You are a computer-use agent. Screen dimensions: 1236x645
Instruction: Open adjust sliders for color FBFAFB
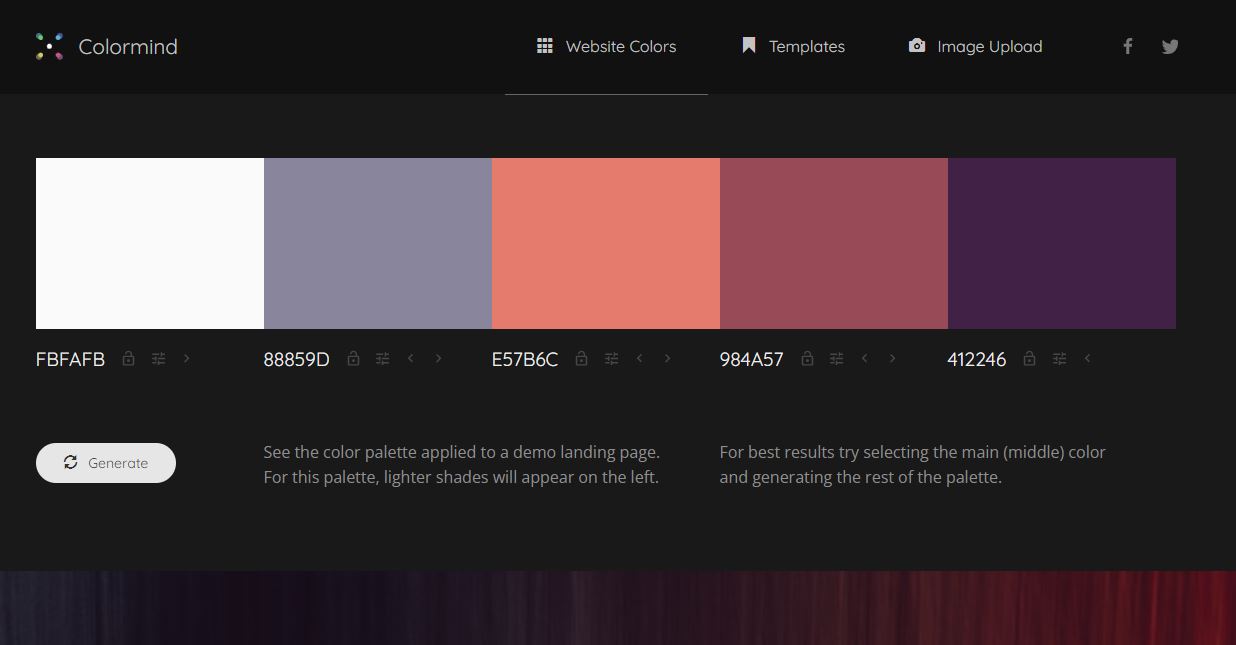tap(158, 359)
